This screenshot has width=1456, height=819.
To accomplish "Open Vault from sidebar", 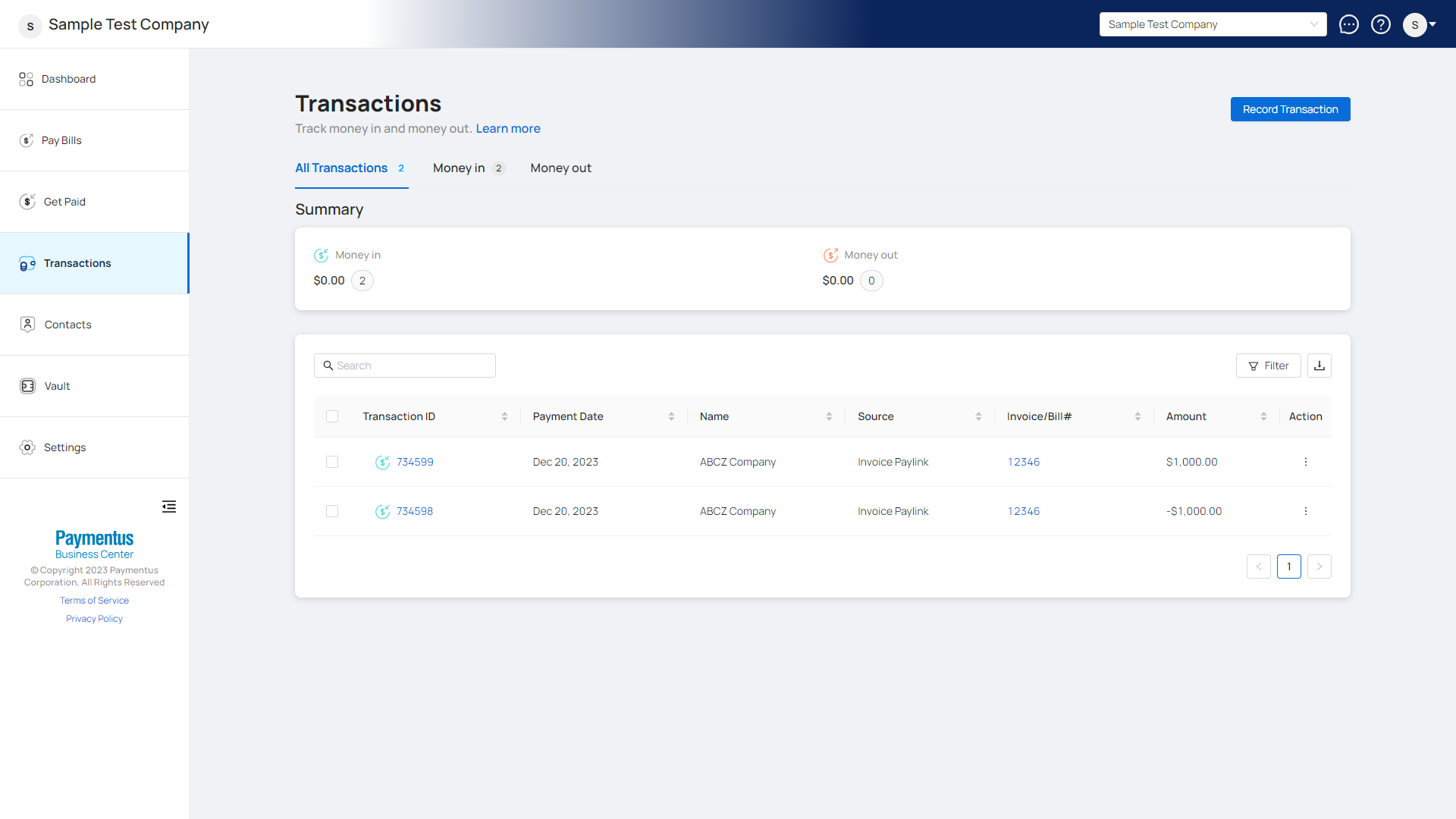I will [57, 386].
